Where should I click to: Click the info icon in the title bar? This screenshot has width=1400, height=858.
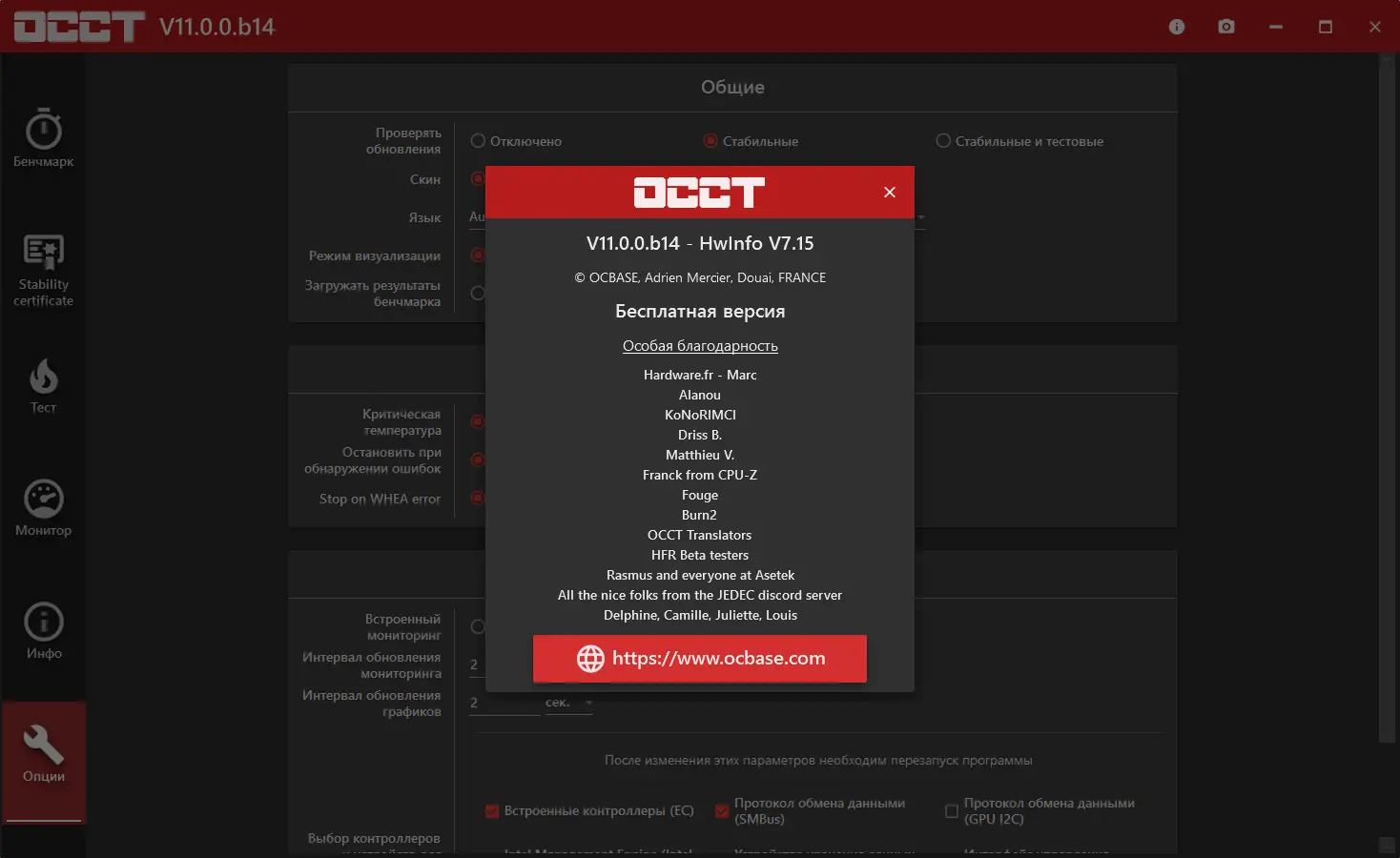tap(1177, 27)
